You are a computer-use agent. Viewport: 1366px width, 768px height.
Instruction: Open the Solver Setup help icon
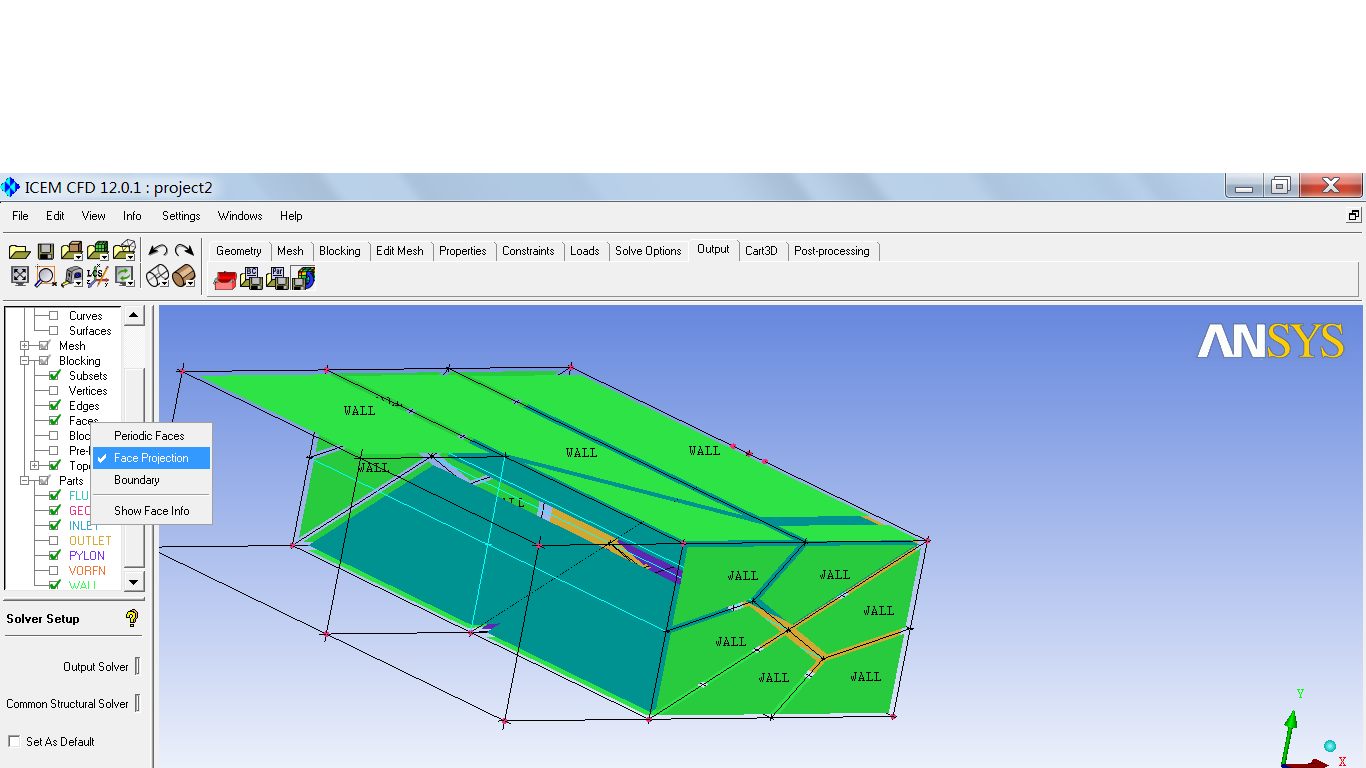pyautogui.click(x=132, y=618)
